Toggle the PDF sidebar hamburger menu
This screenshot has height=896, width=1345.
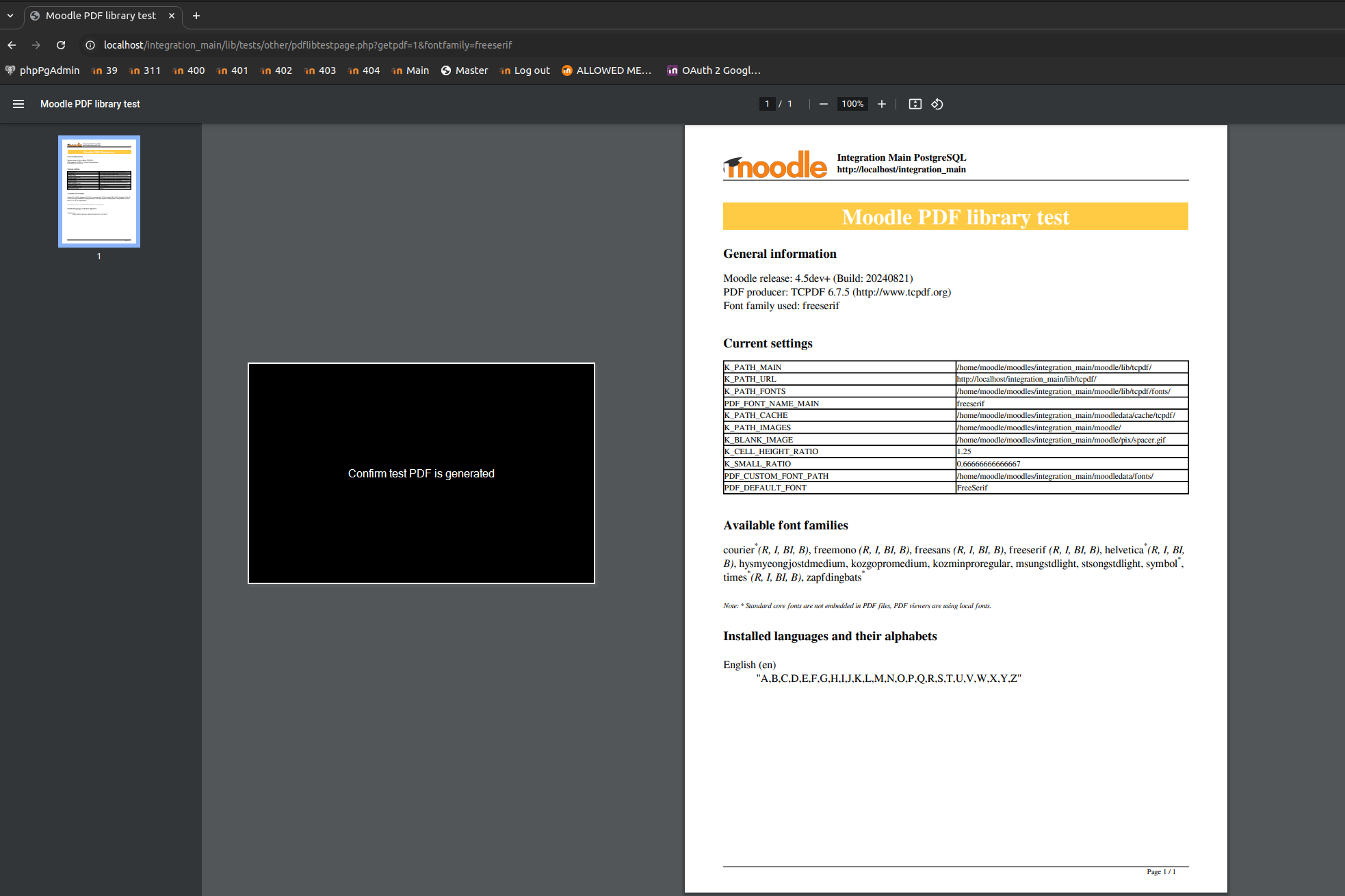pyautogui.click(x=18, y=104)
